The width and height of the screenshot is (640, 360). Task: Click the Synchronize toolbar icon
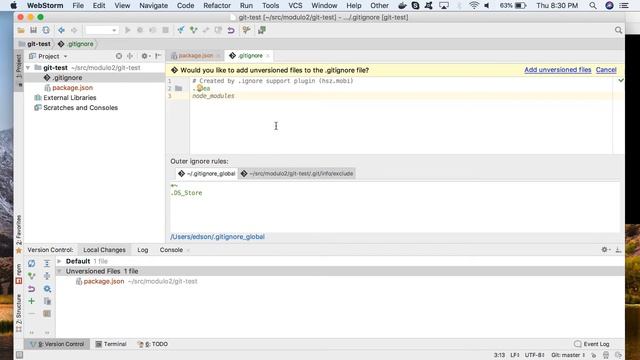point(46,30)
